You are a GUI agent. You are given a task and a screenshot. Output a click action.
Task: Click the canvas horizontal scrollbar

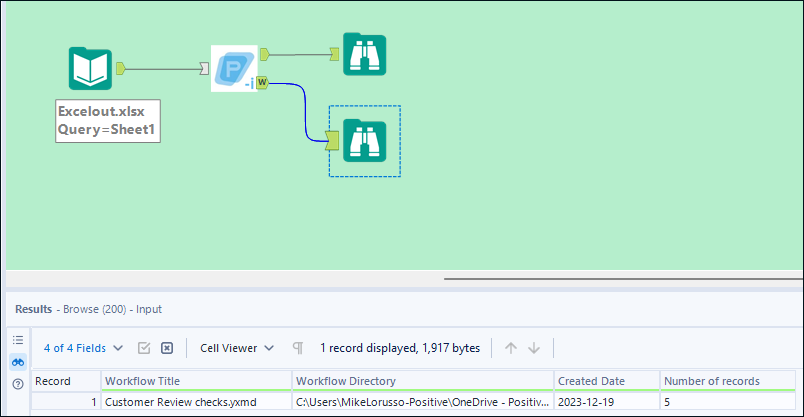(x=623, y=279)
